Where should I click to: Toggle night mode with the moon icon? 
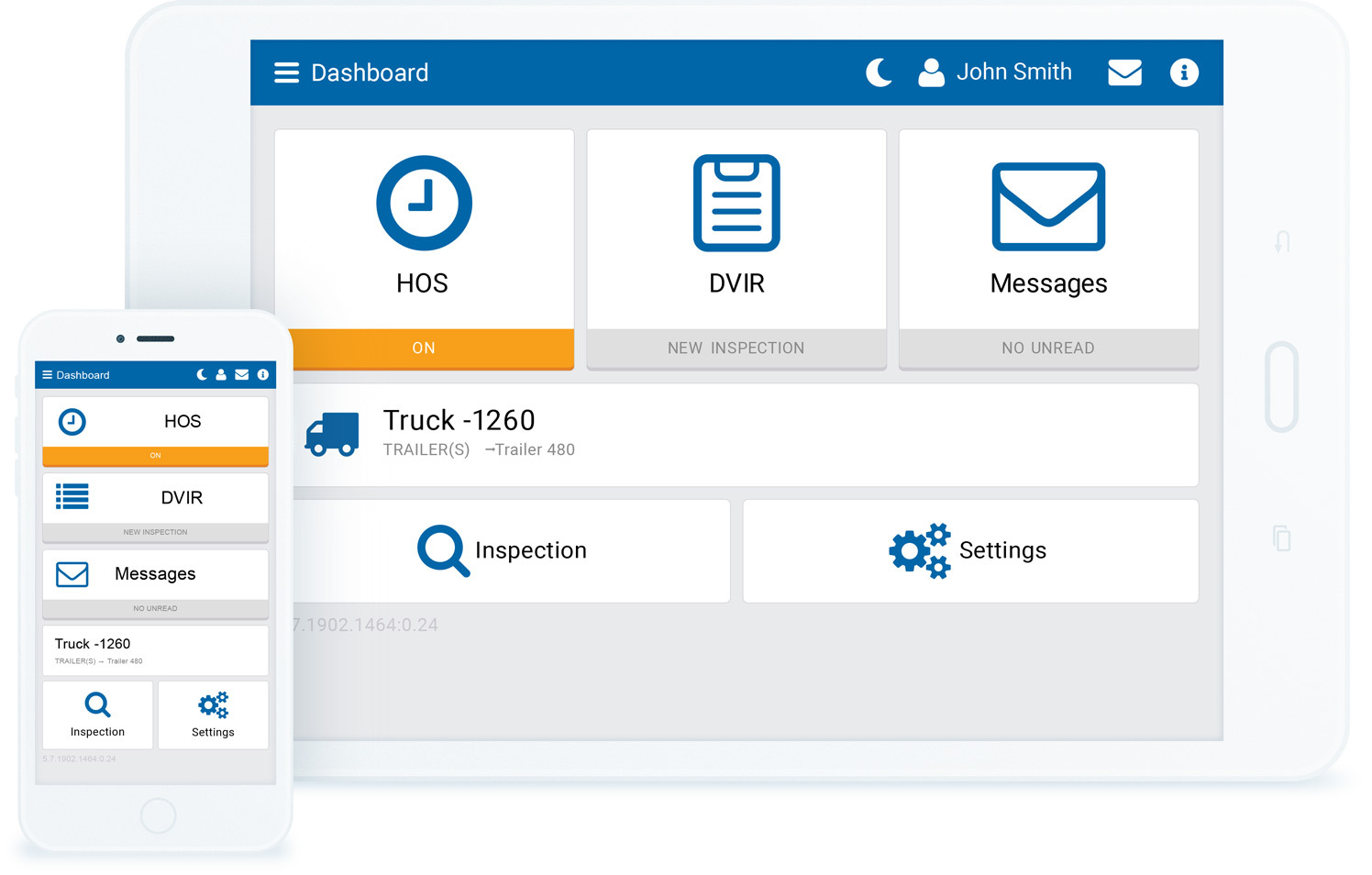point(879,72)
